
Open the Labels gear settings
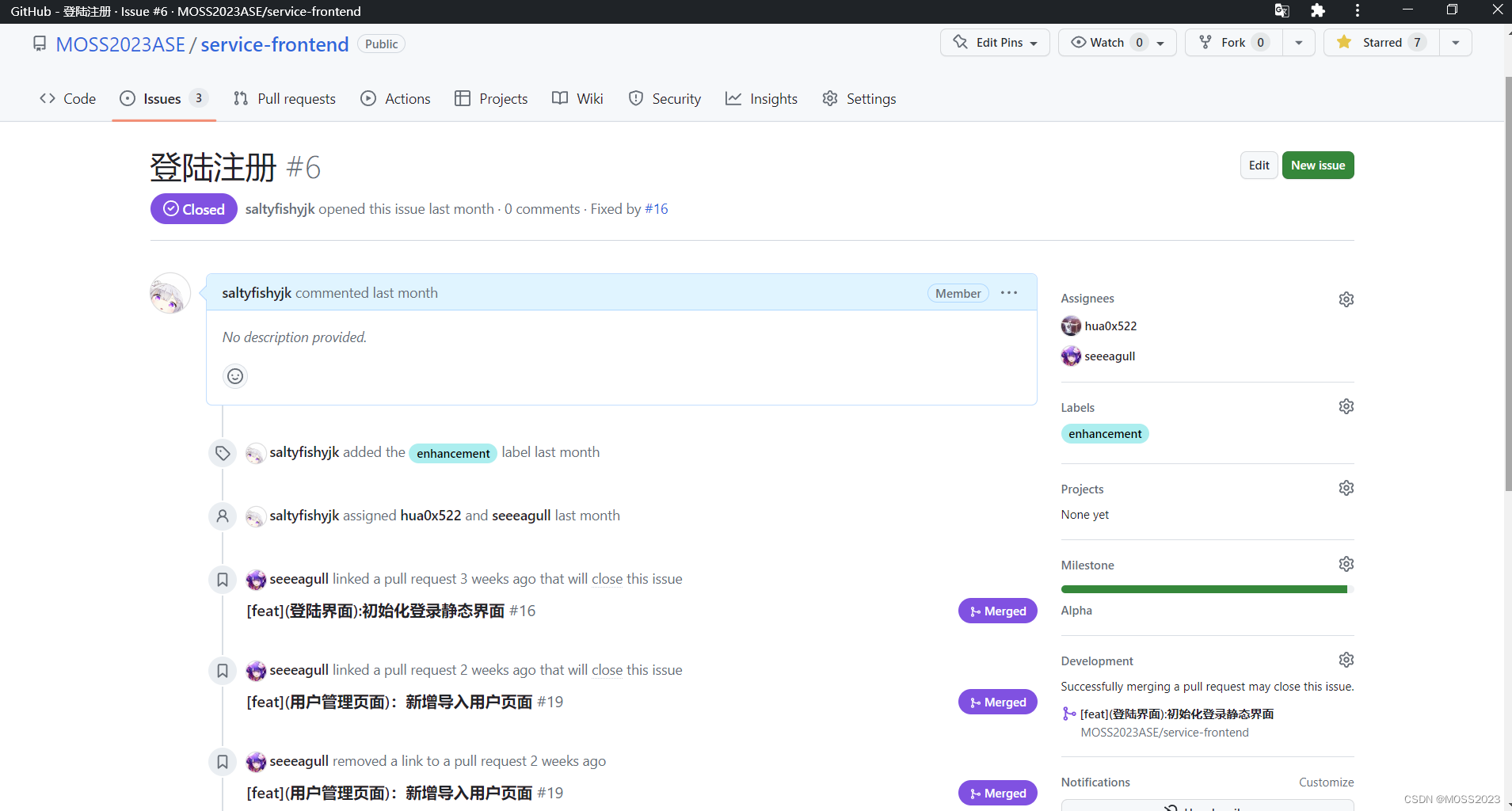pos(1346,406)
